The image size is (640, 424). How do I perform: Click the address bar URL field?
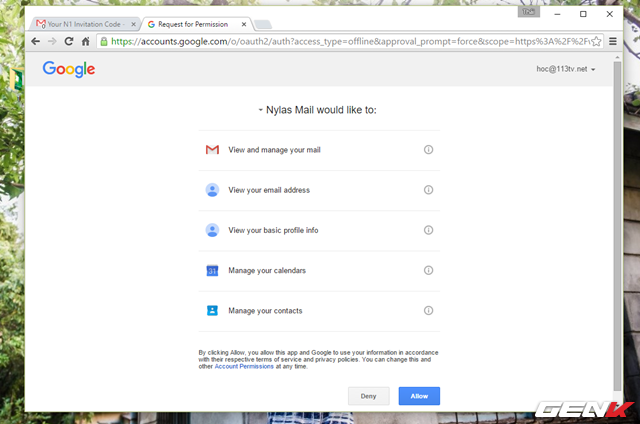349,41
